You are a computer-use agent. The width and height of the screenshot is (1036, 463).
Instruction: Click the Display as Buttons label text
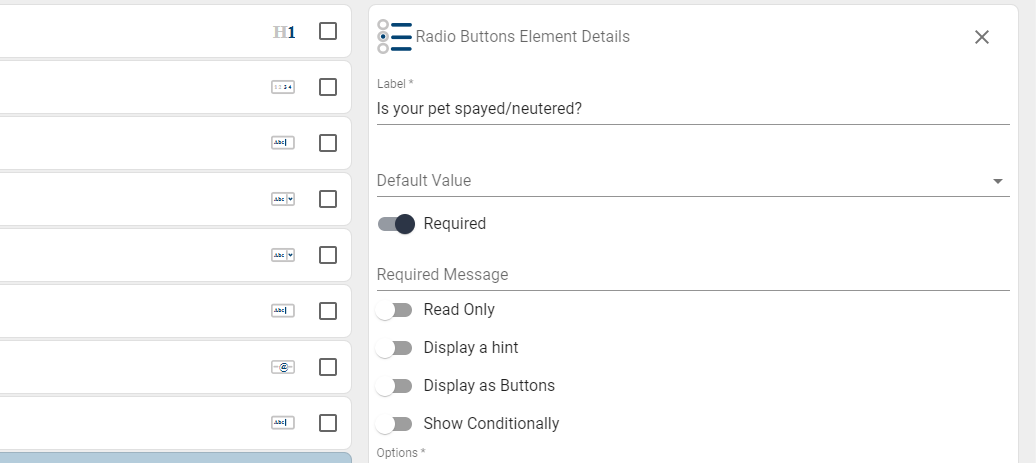[489, 386]
